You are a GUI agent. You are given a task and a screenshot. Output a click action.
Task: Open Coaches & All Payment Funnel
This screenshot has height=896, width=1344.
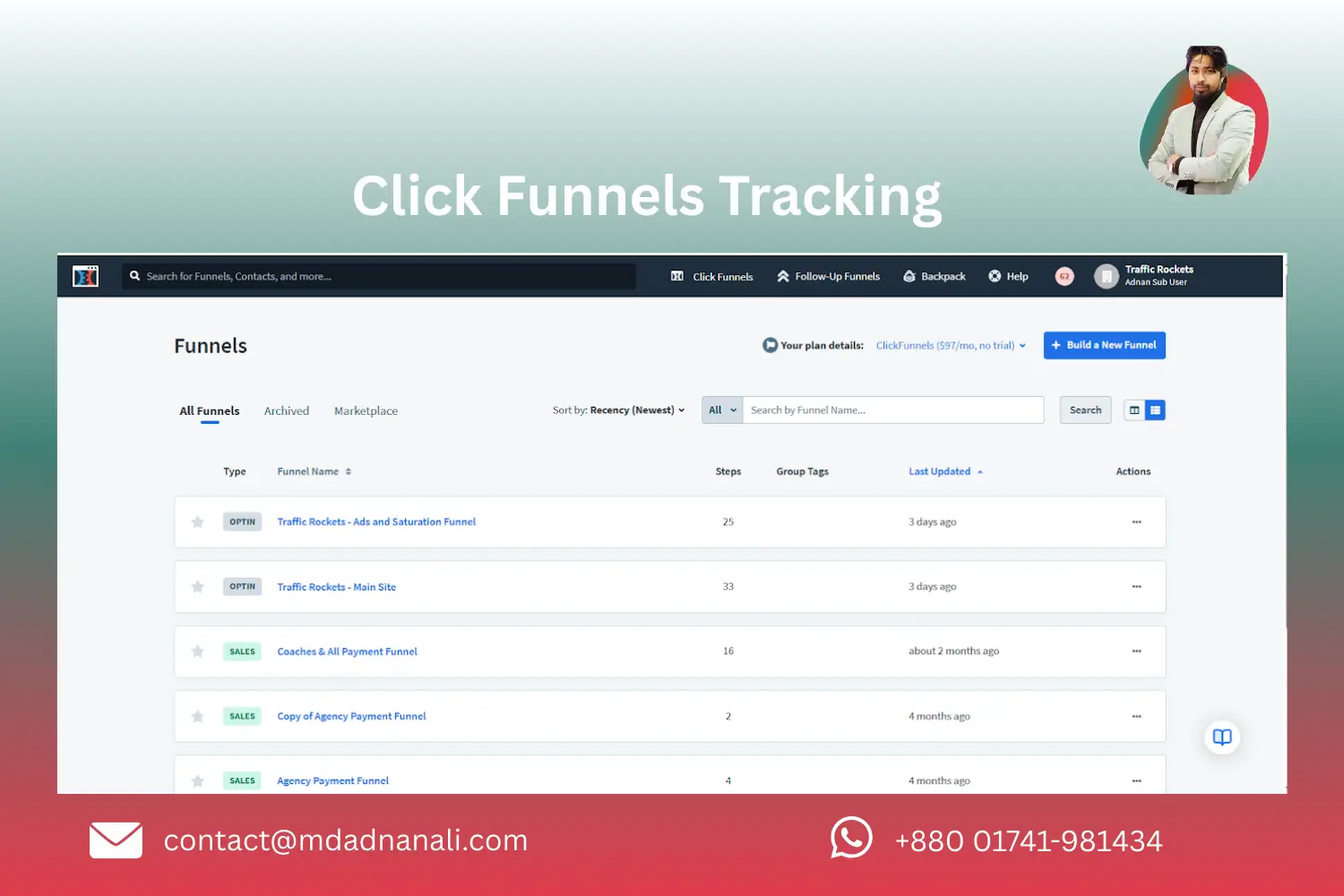347,651
